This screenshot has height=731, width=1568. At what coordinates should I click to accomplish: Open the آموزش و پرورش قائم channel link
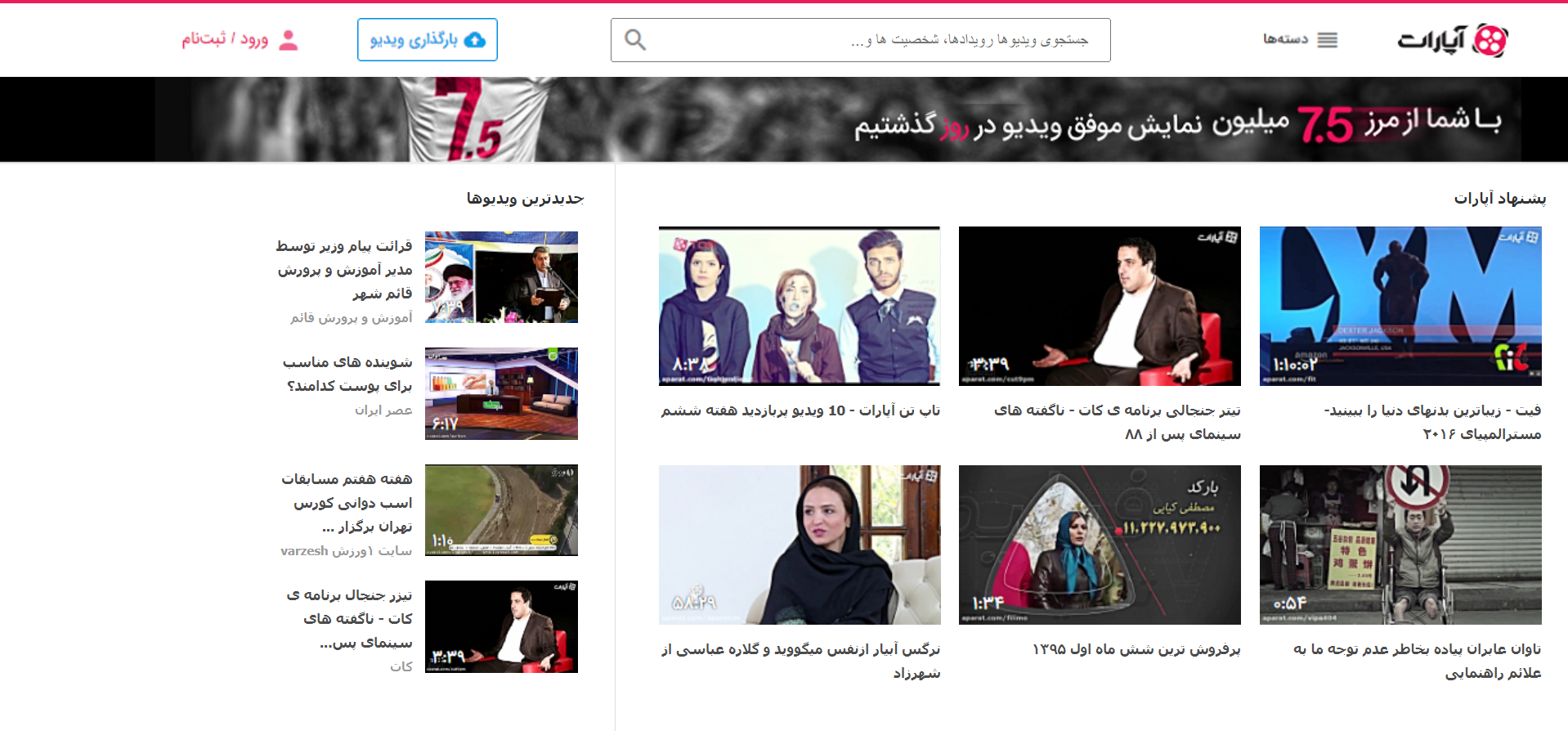(x=351, y=317)
